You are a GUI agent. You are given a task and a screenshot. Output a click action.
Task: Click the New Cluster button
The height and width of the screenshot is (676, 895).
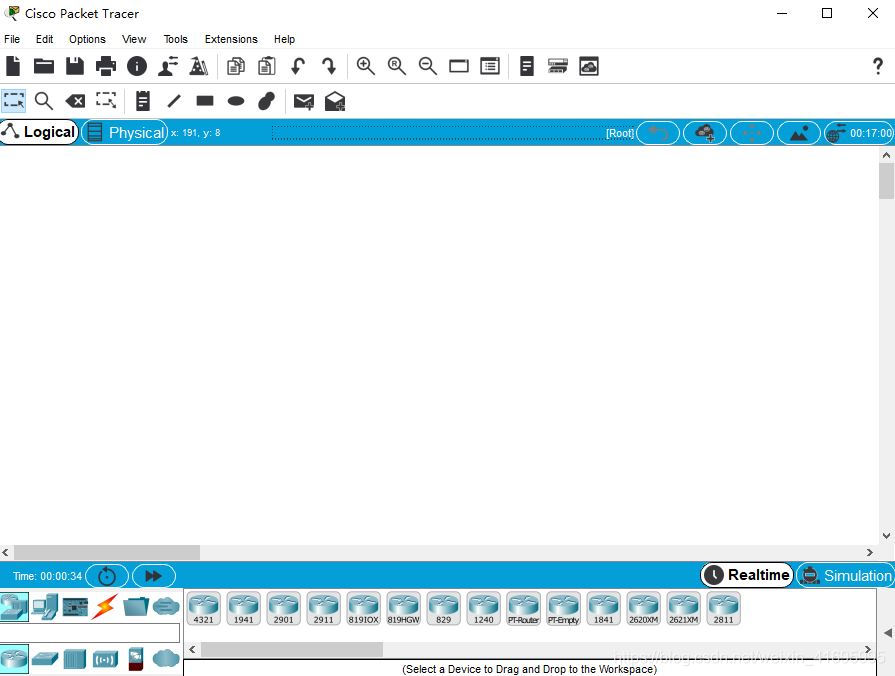705,133
